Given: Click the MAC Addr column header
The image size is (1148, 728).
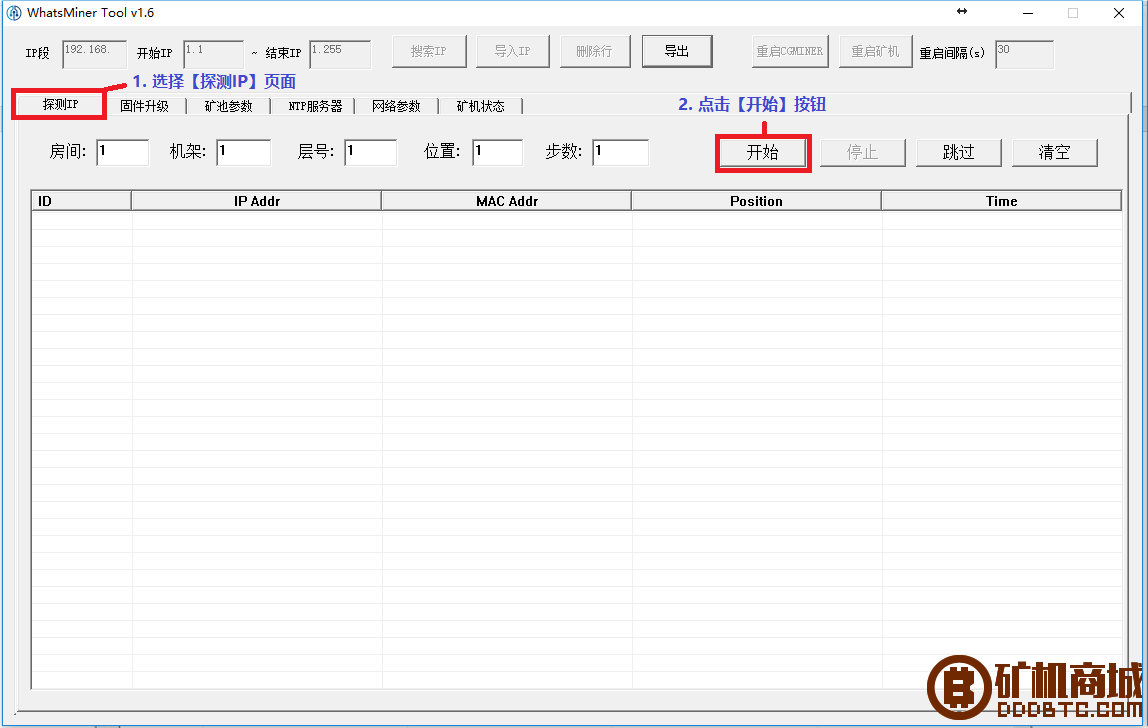Looking at the screenshot, I should click(x=507, y=201).
